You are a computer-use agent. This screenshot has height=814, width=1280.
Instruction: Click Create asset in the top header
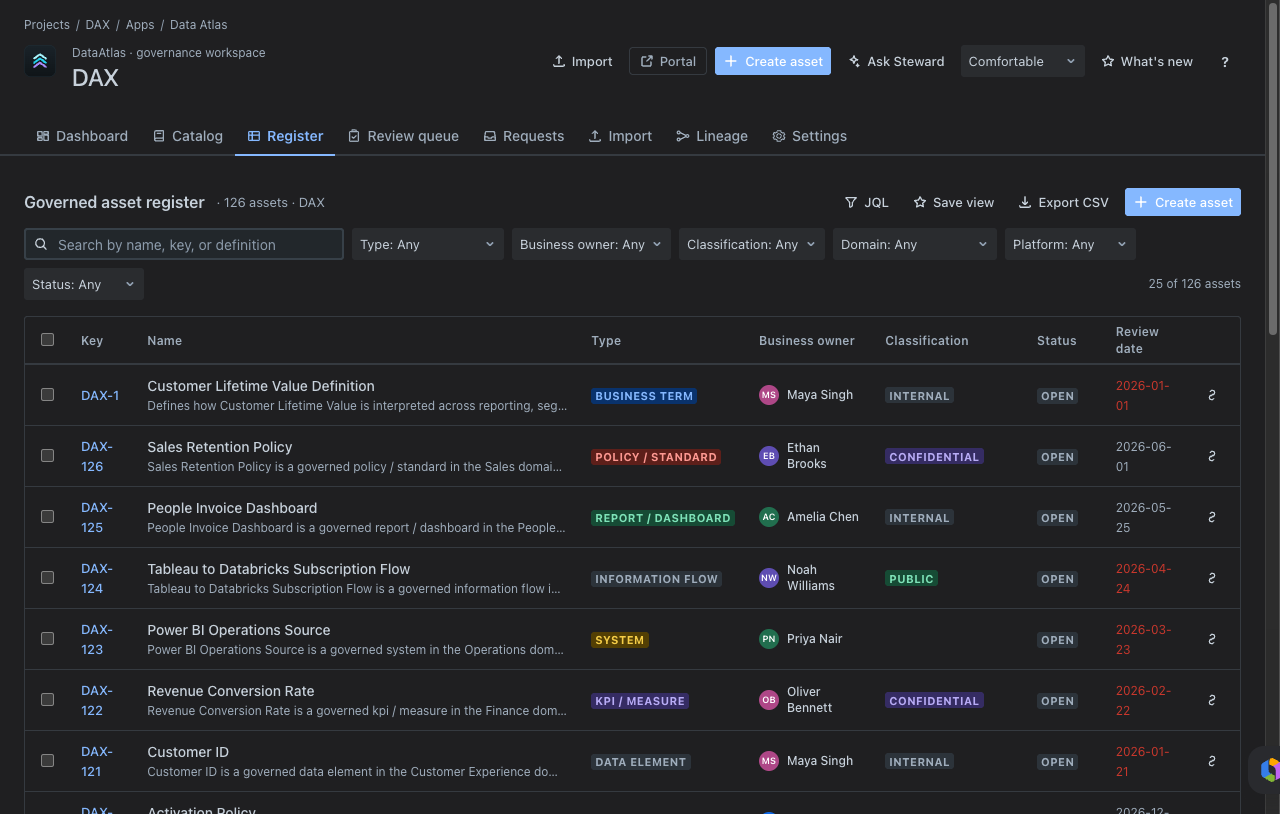(773, 61)
